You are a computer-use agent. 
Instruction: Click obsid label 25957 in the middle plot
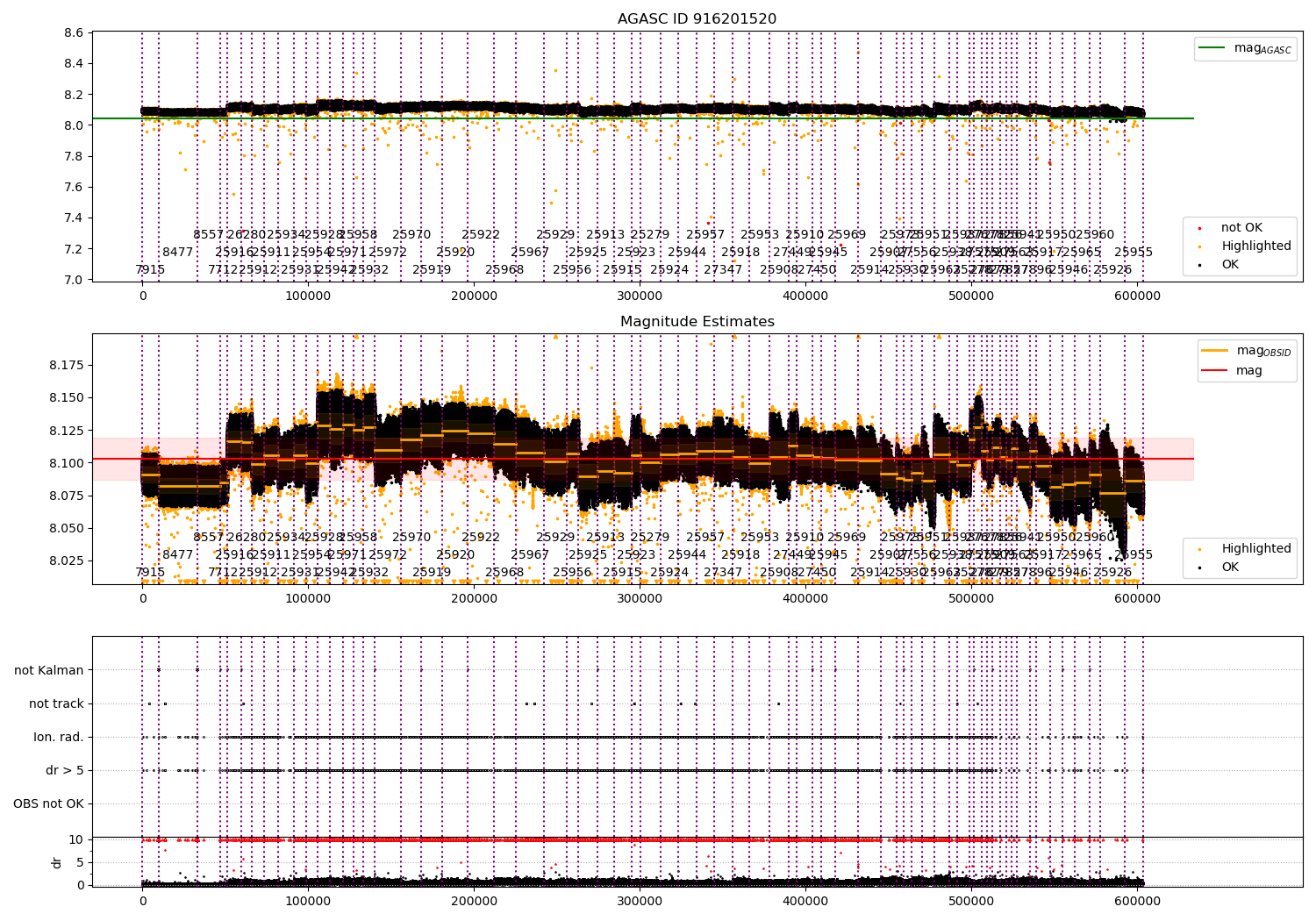click(705, 537)
